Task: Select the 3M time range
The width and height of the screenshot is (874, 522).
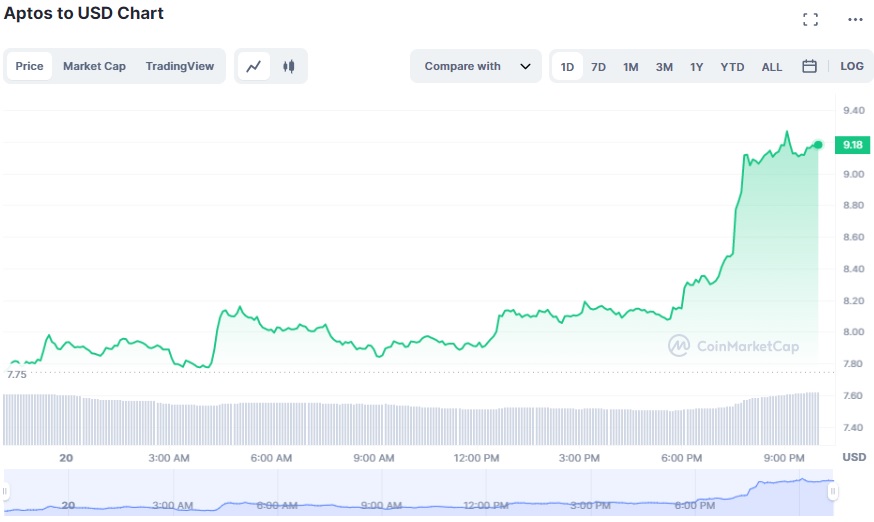Action: coord(664,67)
